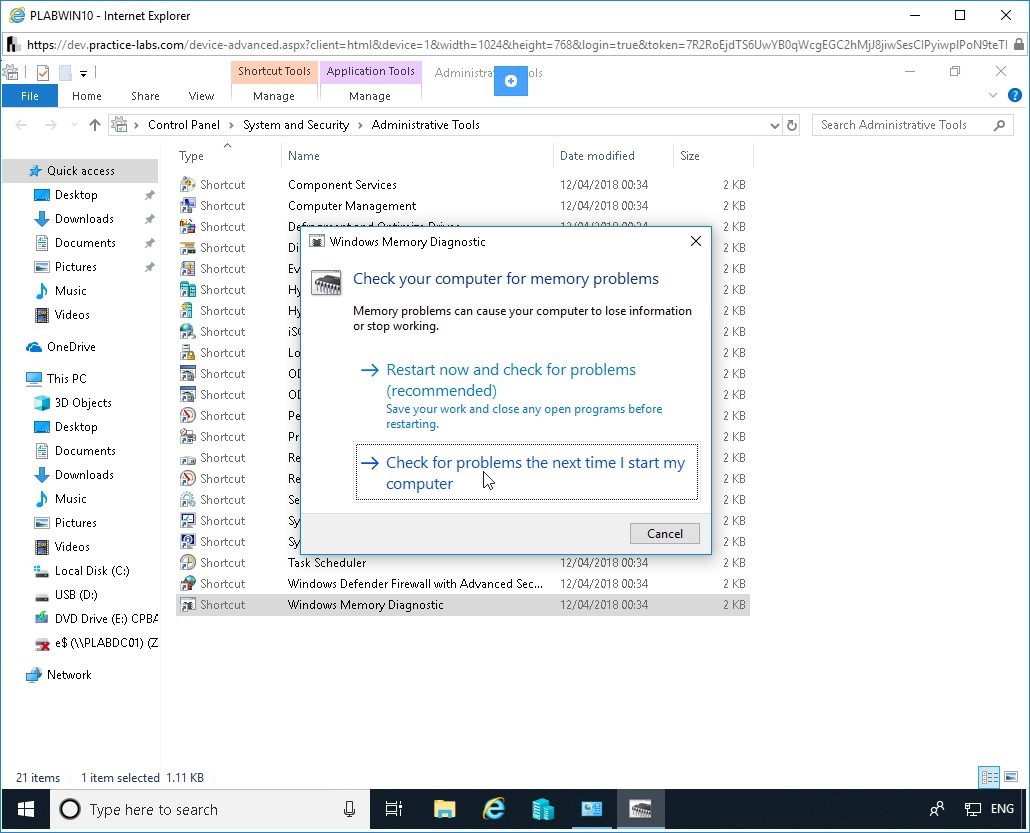Viewport: 1030px width, 833px height.
Task: Refresh the Administrative Tools folder
Action: (792, 125)
